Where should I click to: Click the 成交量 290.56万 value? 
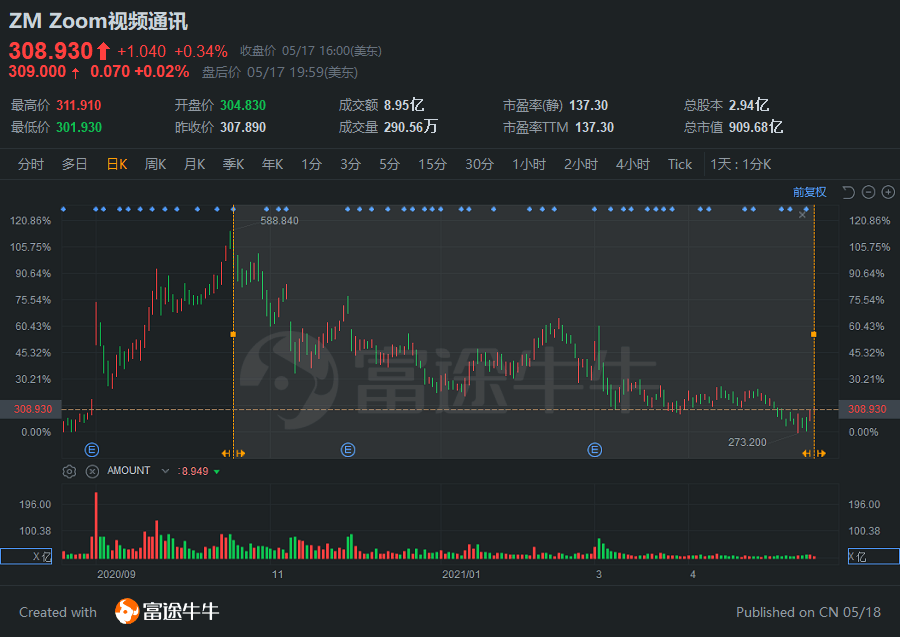[410, 127]
